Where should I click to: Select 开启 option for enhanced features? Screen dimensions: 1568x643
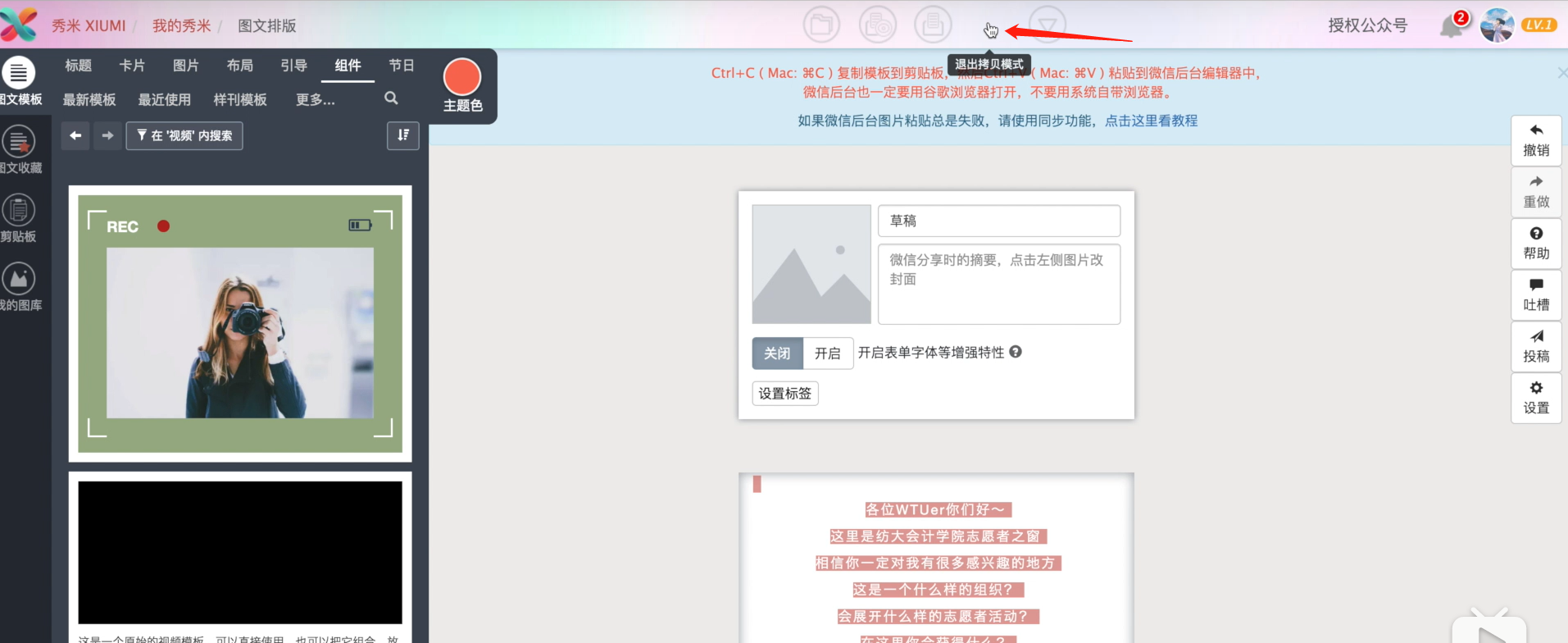828,353
